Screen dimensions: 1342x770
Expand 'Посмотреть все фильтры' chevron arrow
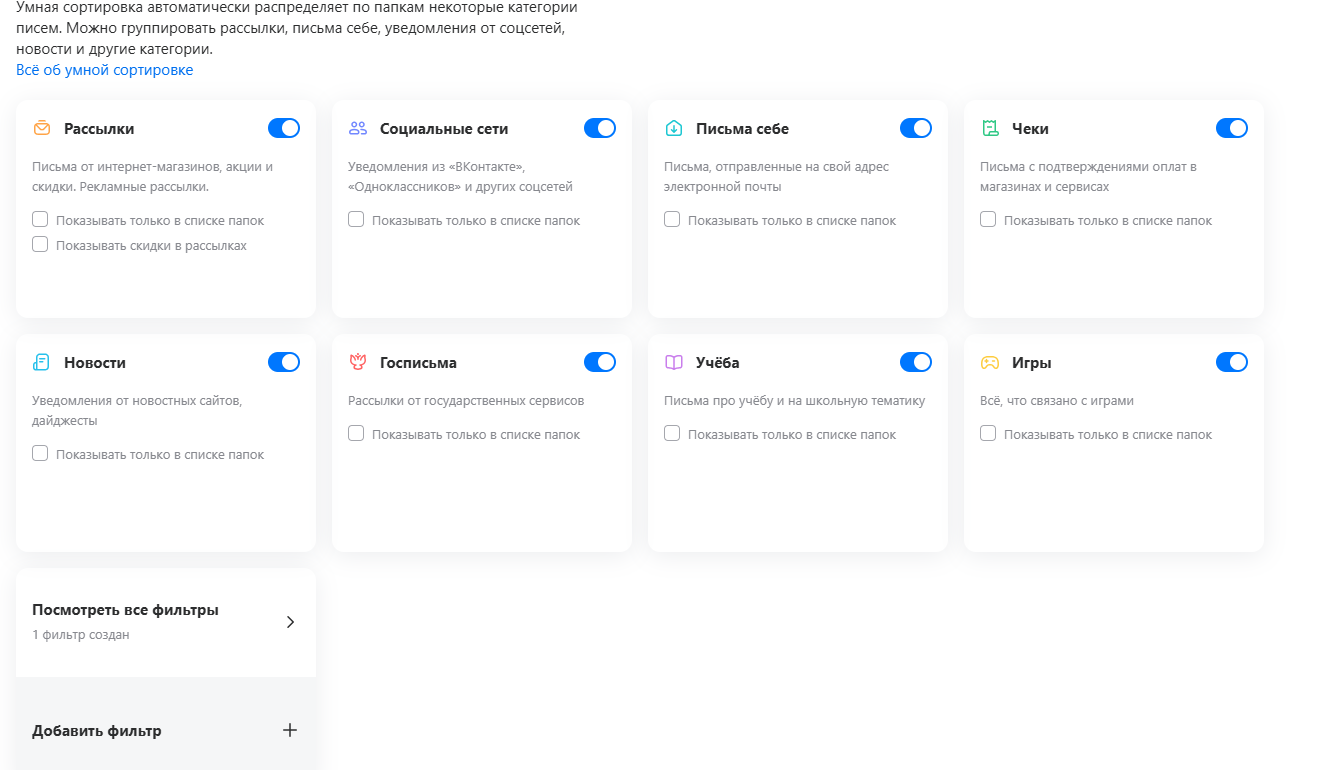(290, 622)
